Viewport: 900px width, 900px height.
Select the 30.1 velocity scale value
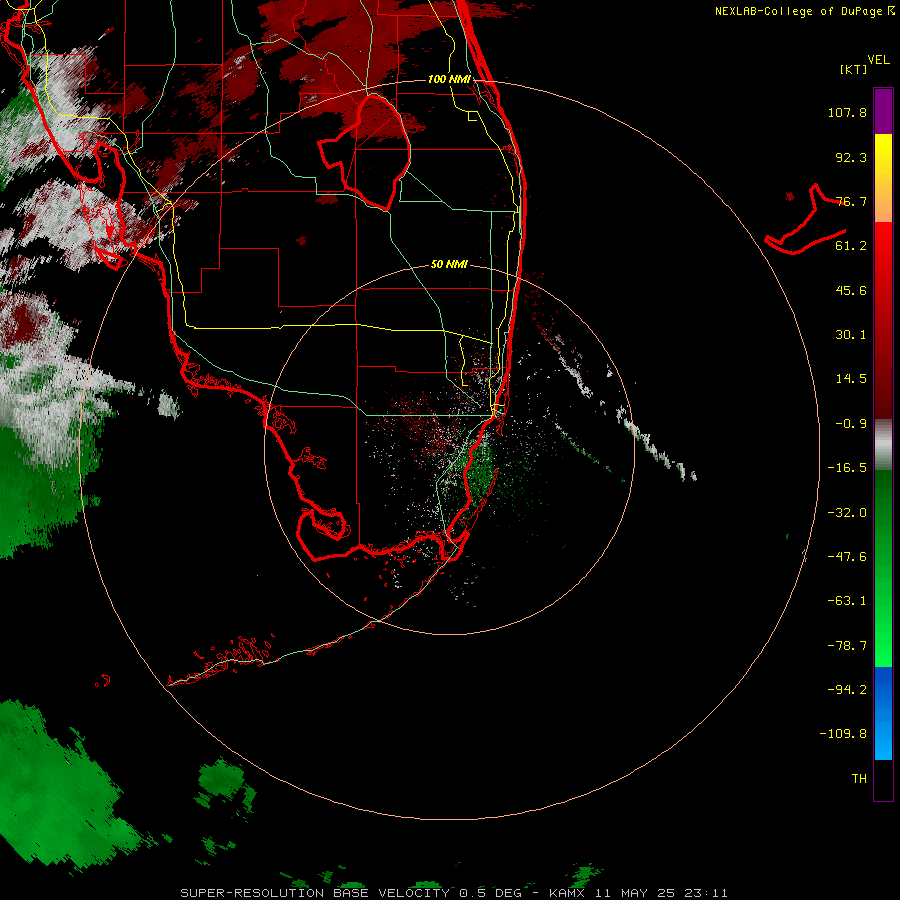[x=851, y=335]
